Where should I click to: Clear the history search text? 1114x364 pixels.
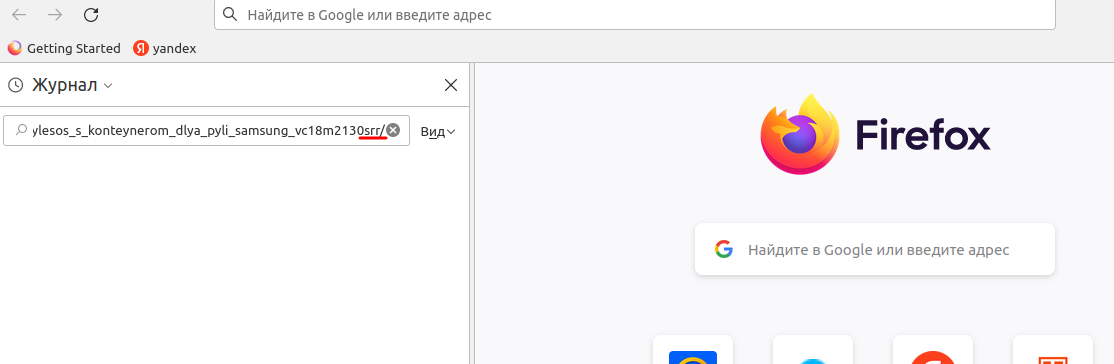[393, 130]
